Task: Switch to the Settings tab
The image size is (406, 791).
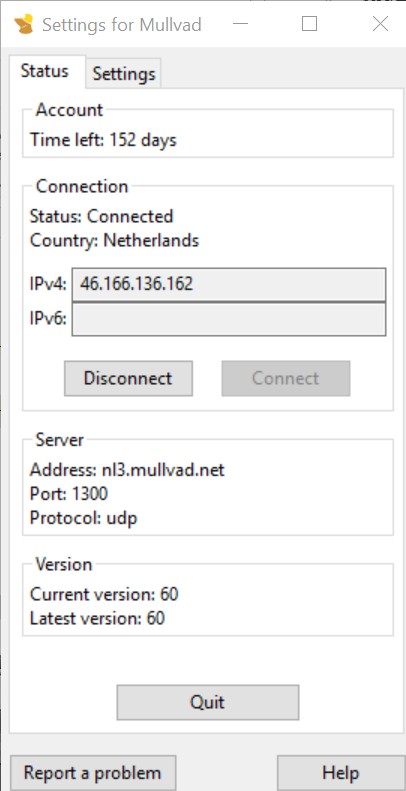Action: (x=124, y=74)
